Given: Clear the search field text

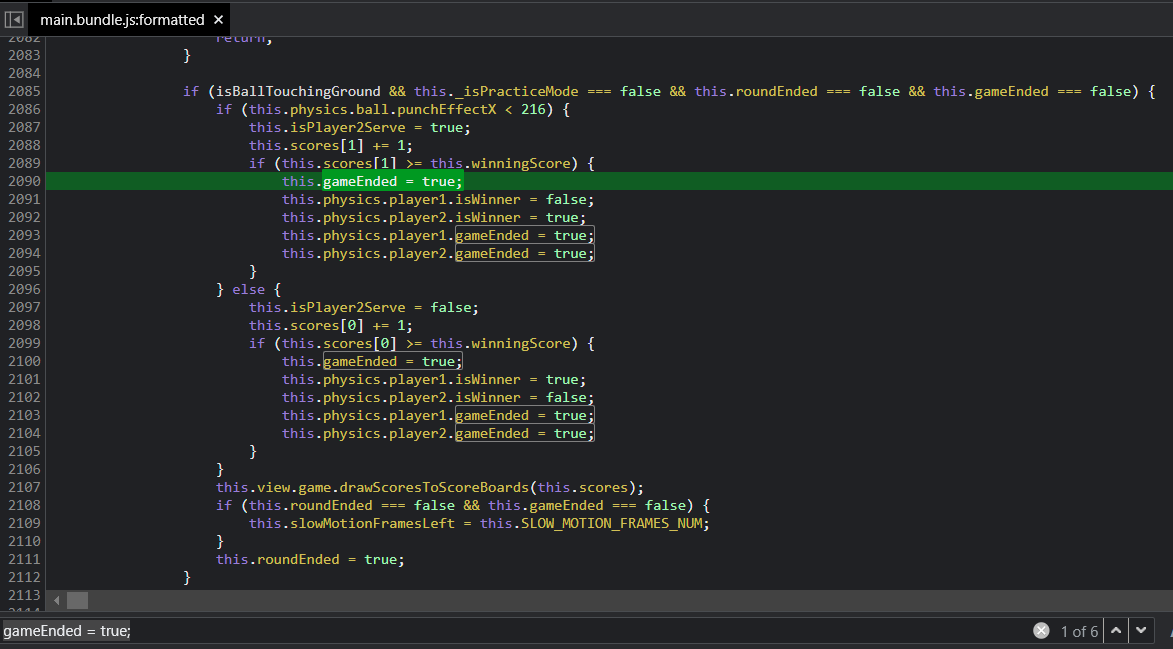Looking at the screenshot, I should 1041,631.
